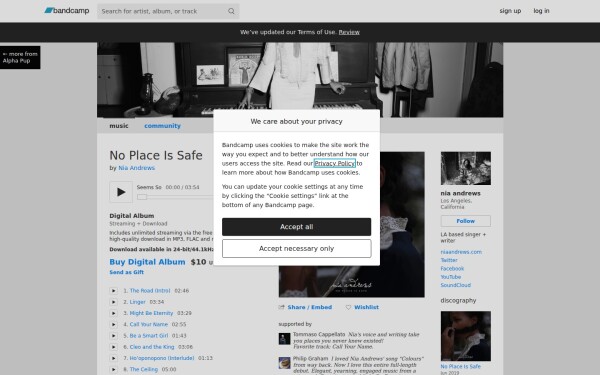The width and height of the screenshot is (600, 375).
Task: Click the Bandcamp logo
Action: pyautogui.click(x=67, y=11)
